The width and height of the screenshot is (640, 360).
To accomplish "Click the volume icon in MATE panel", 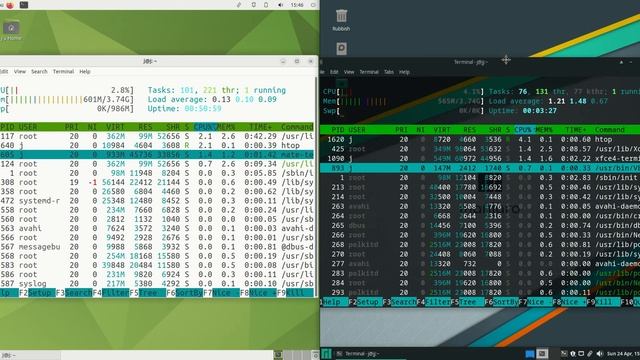I will pyautogui.click(x=280, y=5).
